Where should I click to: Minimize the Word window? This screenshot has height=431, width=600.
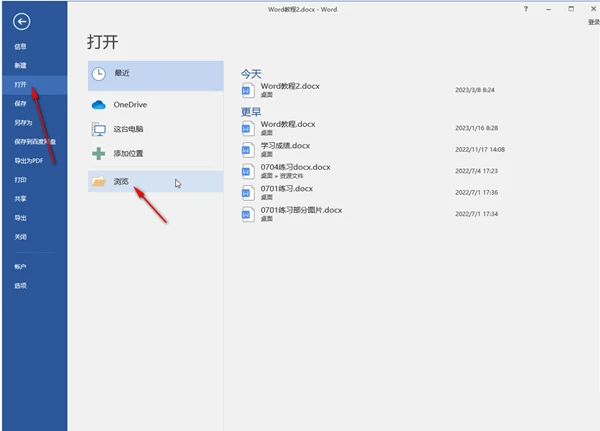pyautogui.click(x=548, y=9)
